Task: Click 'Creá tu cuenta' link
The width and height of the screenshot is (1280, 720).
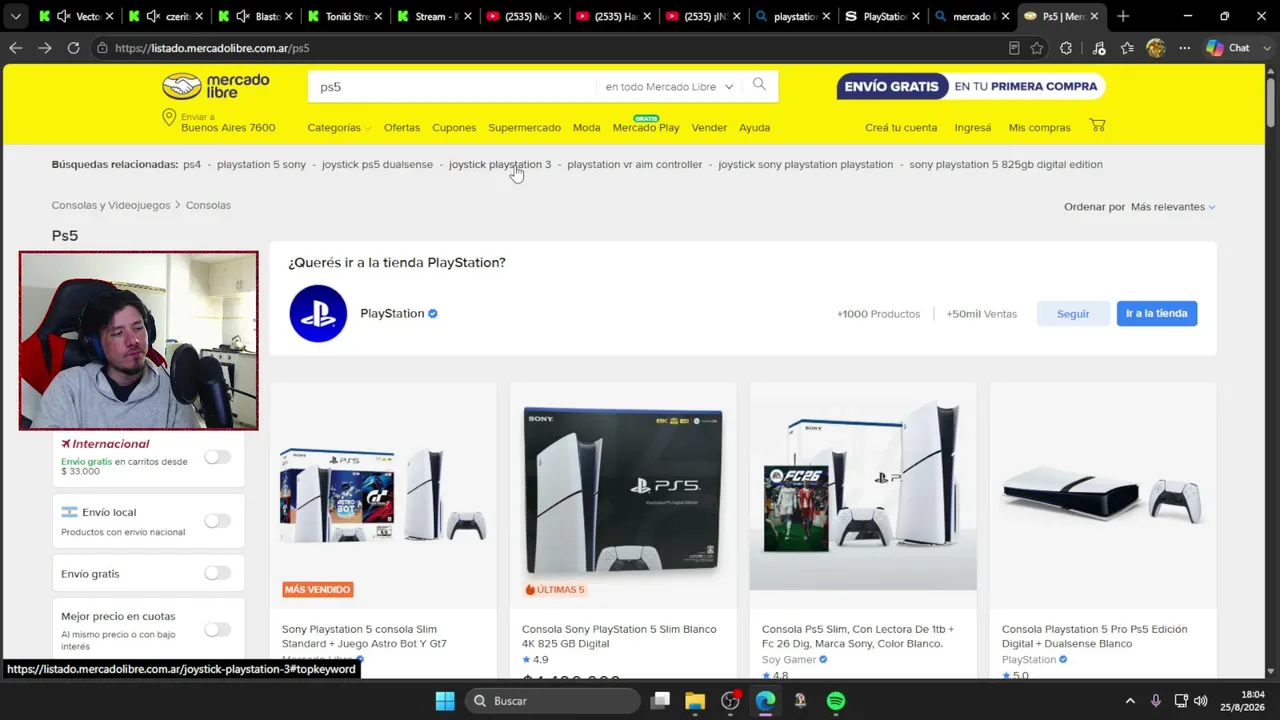Action: coord(901,128)
